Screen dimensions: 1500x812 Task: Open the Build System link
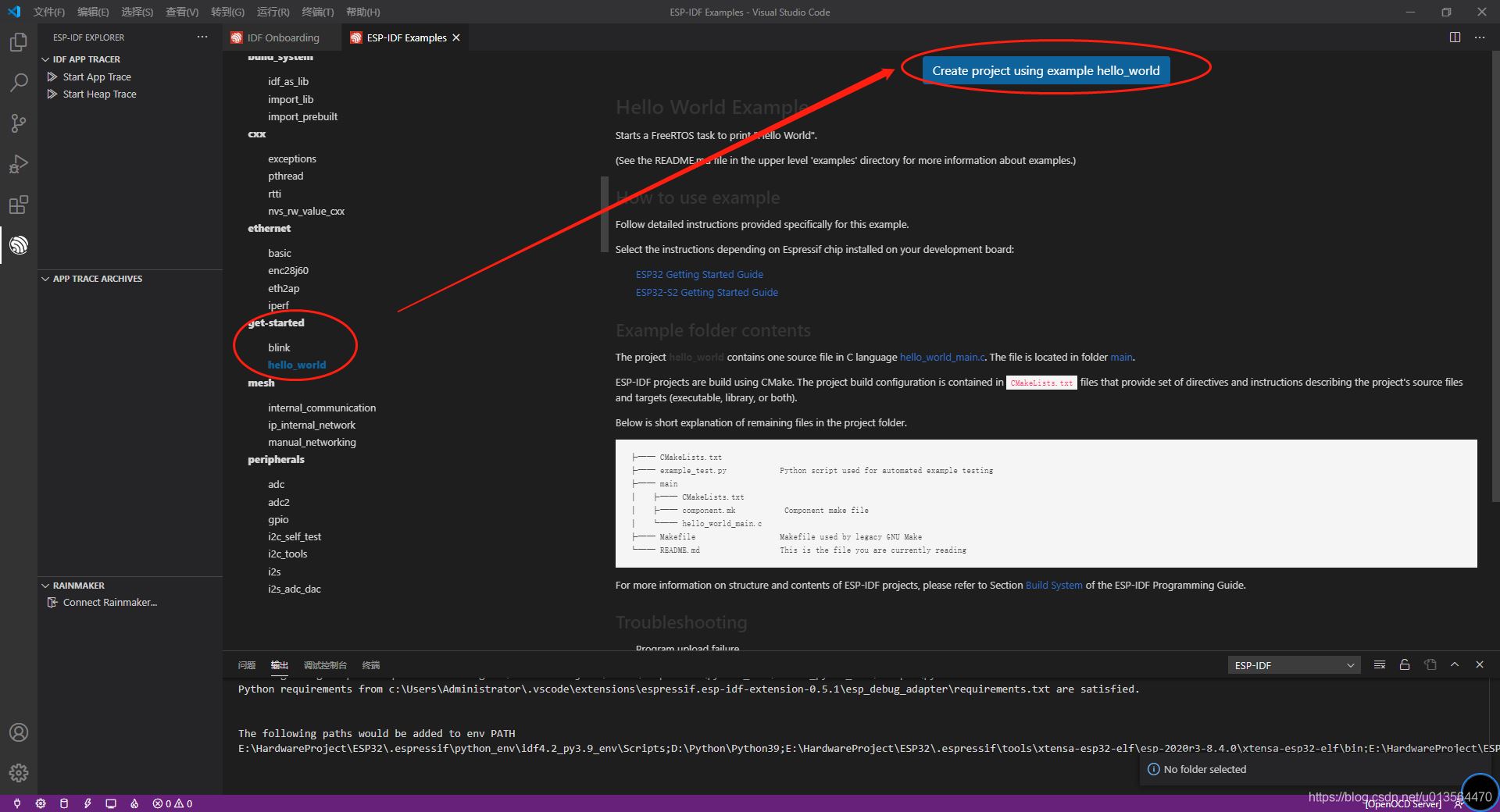1054,585
